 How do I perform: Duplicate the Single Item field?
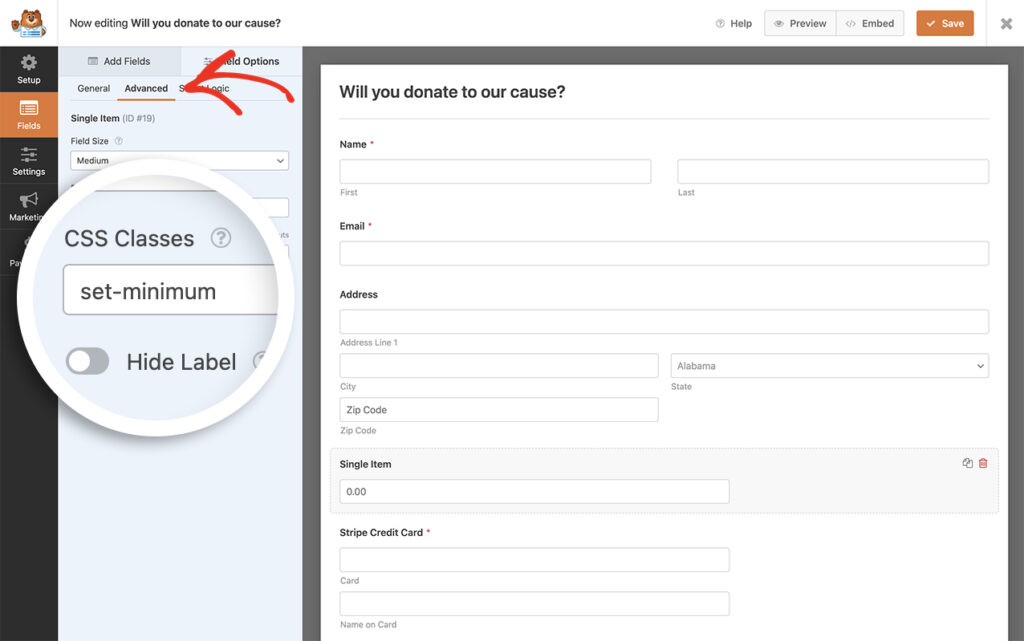966,463
